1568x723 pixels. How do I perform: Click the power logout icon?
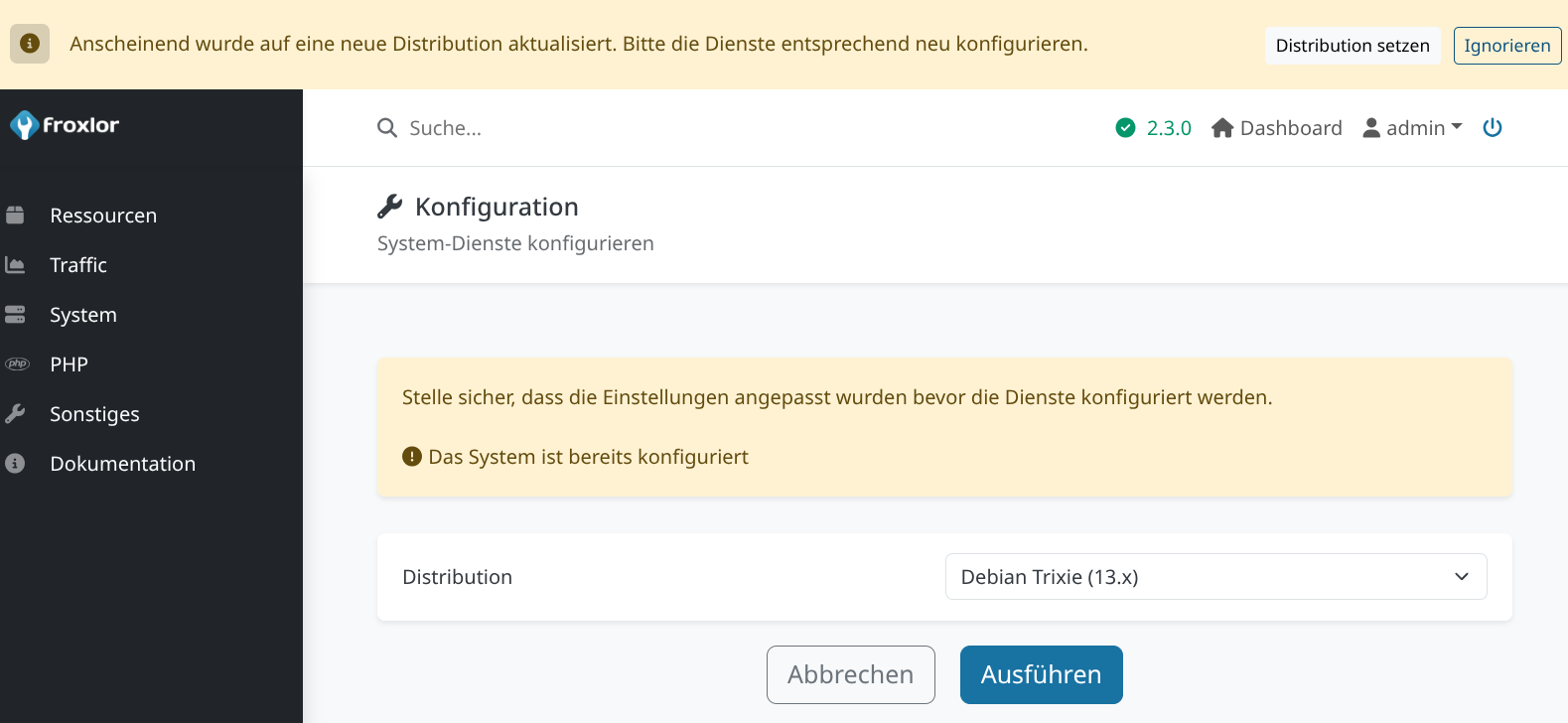1493,128
